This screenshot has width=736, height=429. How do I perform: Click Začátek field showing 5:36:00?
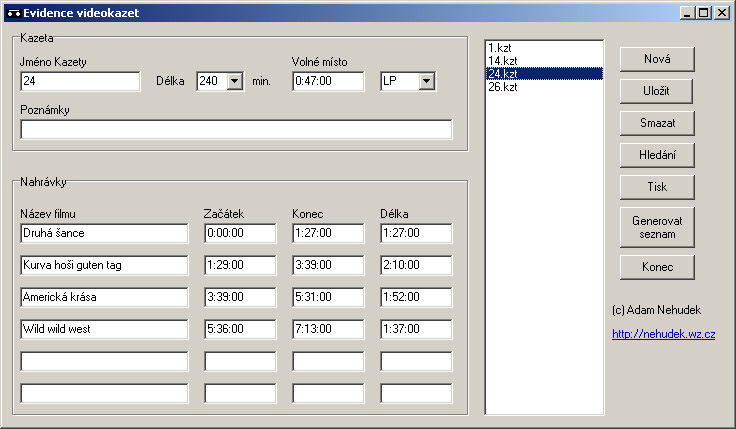240,329
